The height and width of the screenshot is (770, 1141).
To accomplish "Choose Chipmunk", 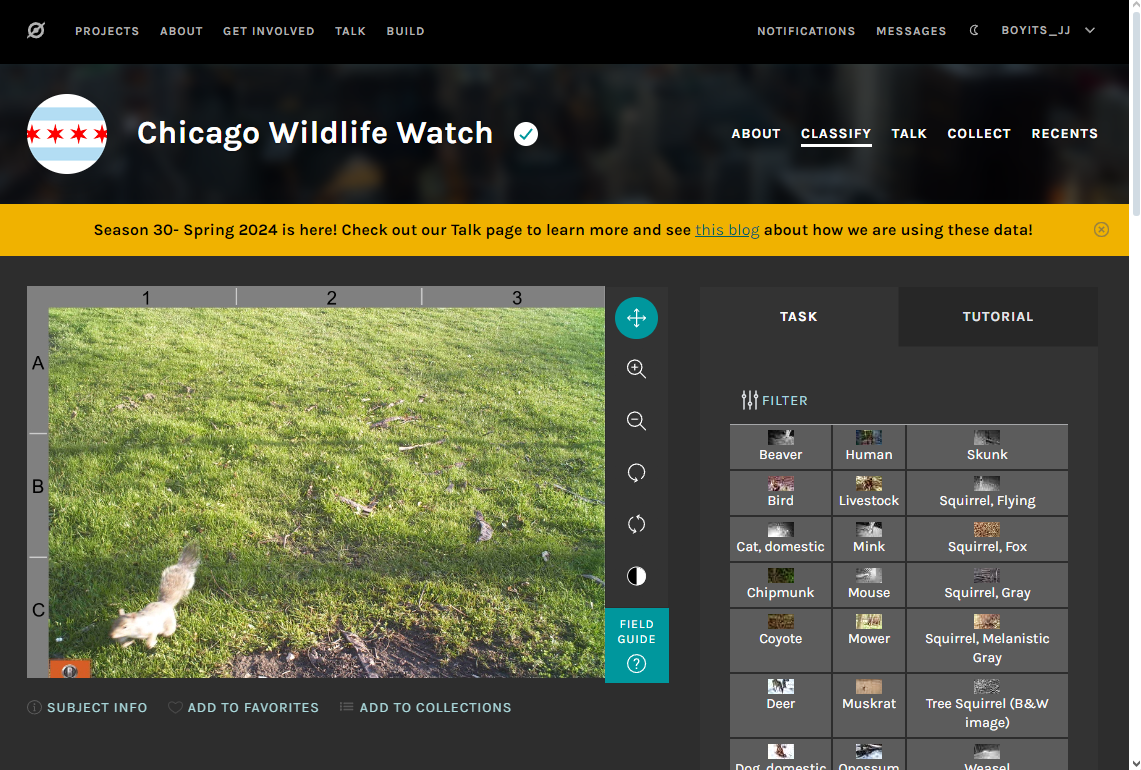I will (781, 585).
